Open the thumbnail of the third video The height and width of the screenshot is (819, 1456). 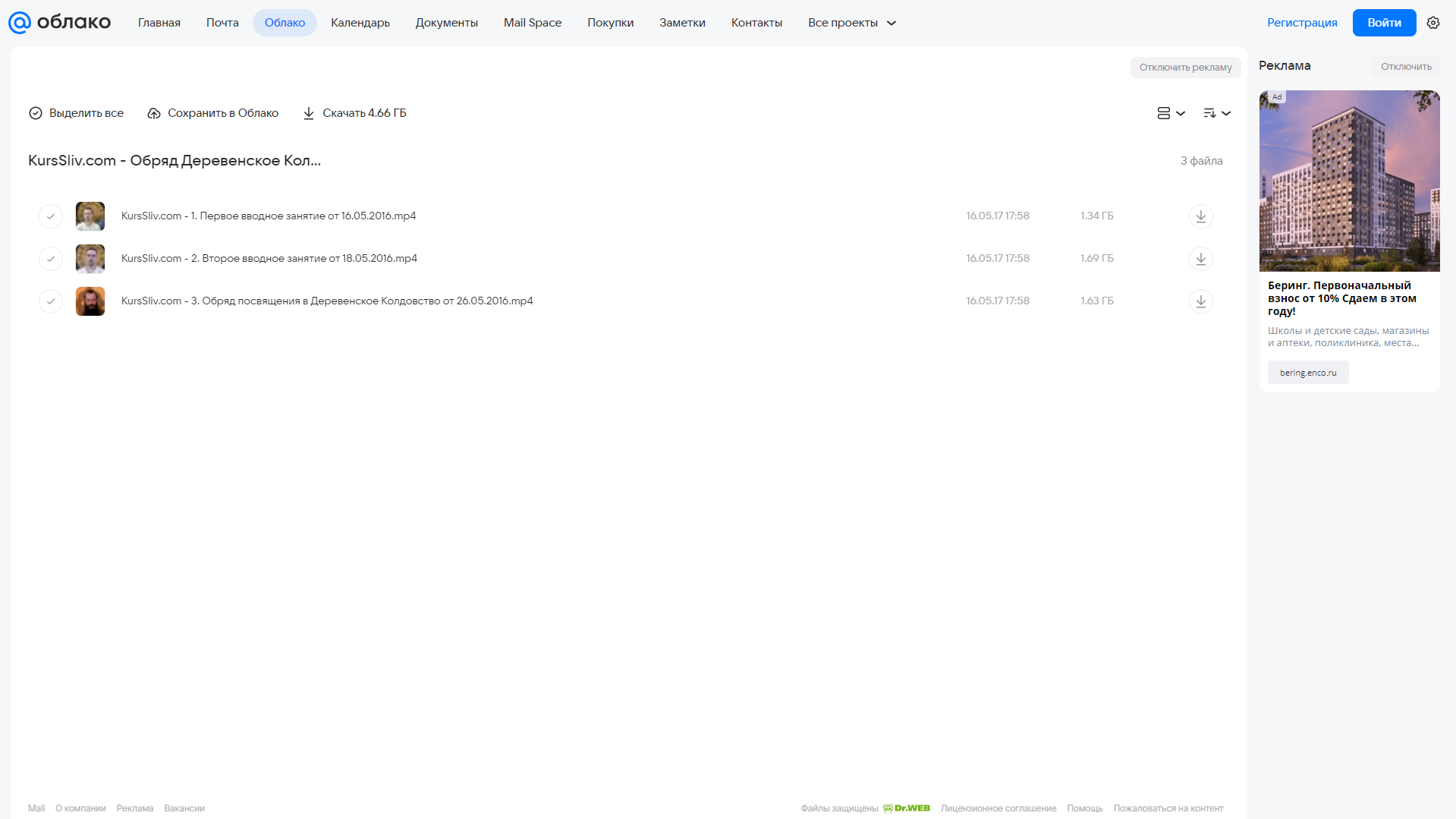coord(90,301)
